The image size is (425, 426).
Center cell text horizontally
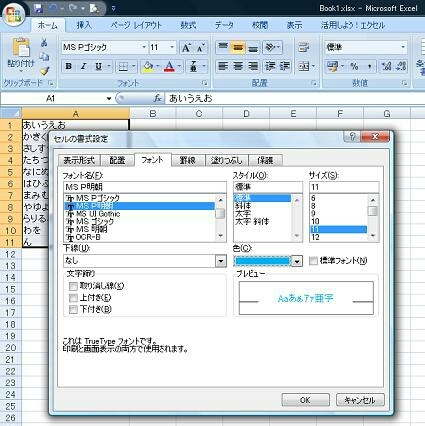pyautogui.click(x=238, y=66)
